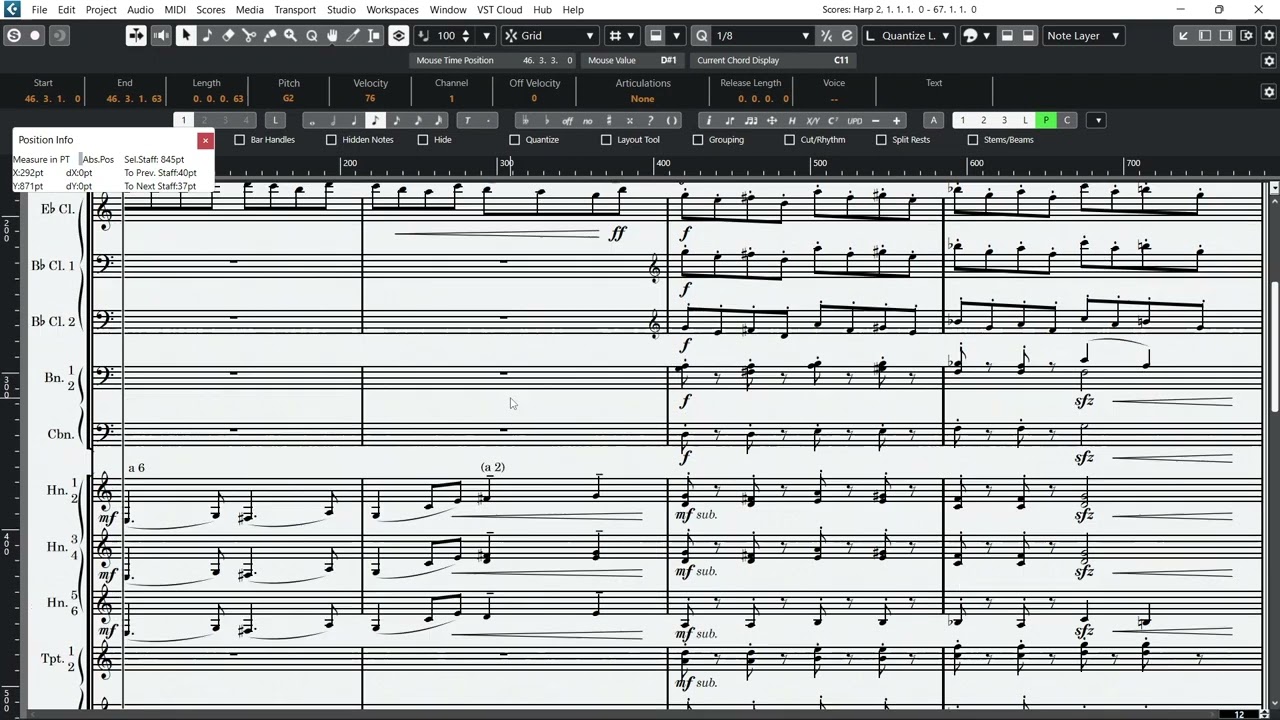Activate the green P project layer button
The width and height of the screenshot is (1280, 720).
coord(1046,120)
